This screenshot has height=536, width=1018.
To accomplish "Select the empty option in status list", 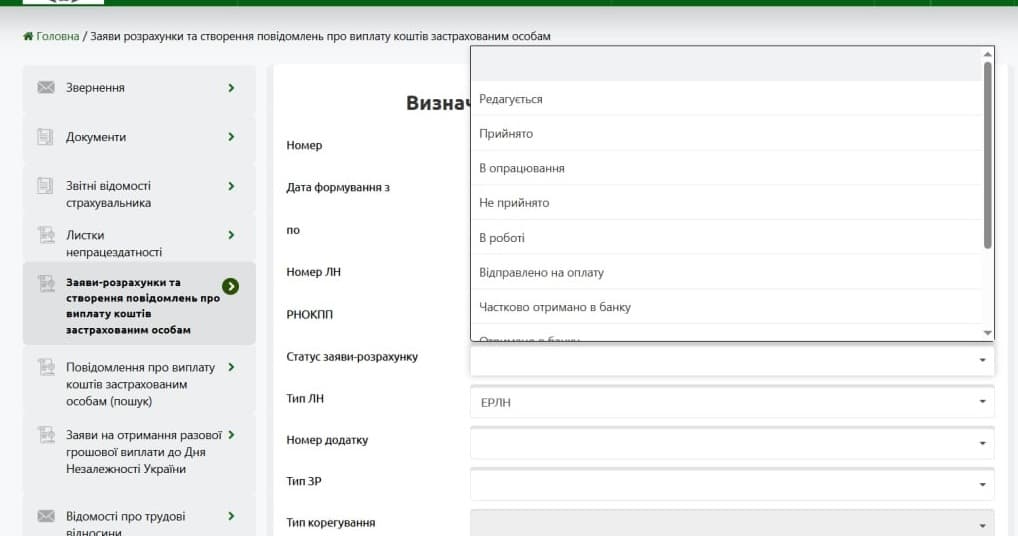I will pos(727,64).
